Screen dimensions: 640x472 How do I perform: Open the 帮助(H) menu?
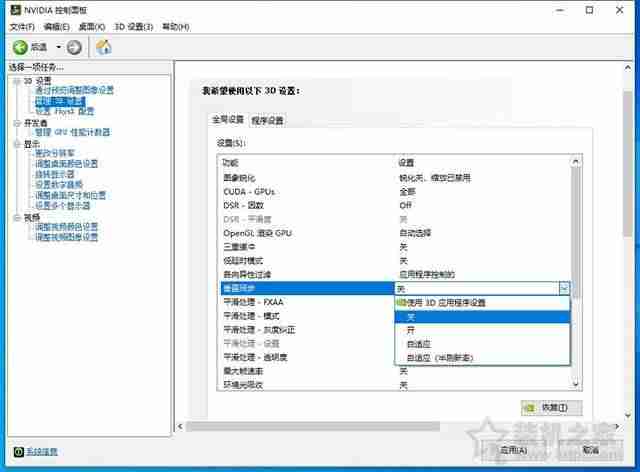[176, 27]
